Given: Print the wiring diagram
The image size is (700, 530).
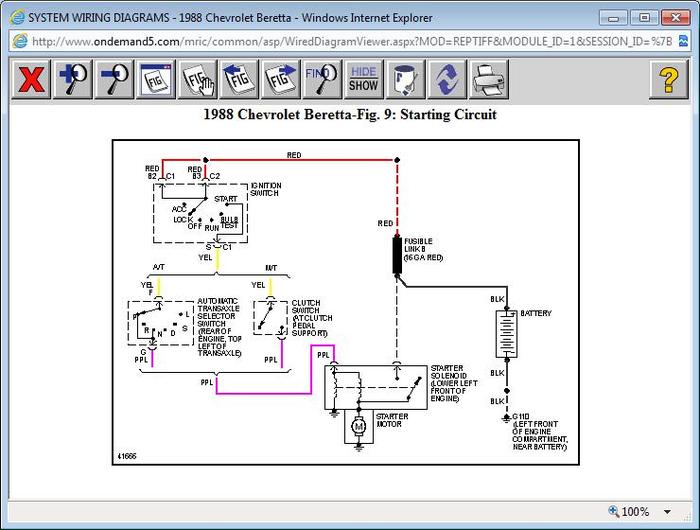Looking at the screenshot, I should pos(488,79).
